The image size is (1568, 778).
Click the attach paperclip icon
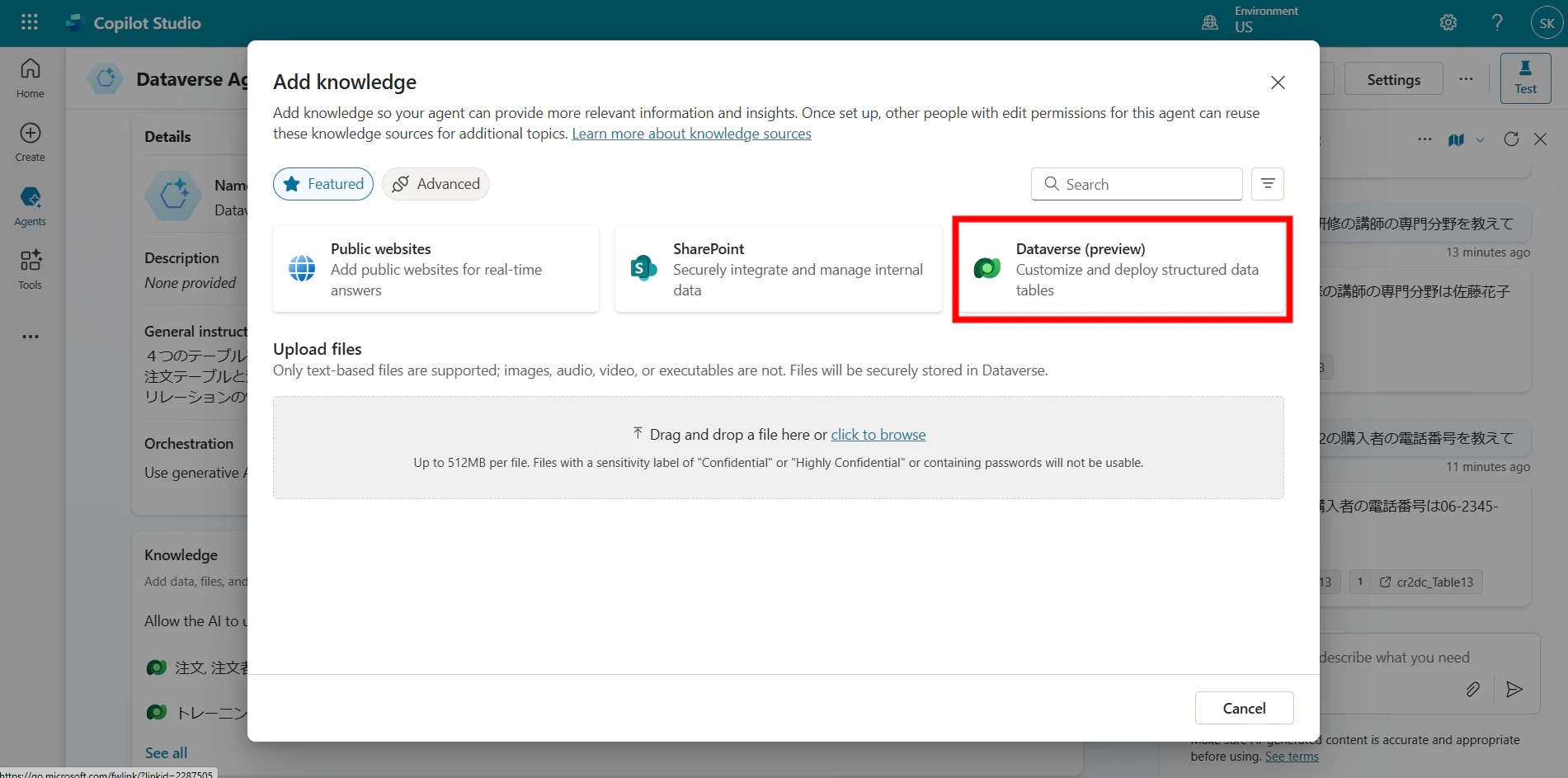(1472, 690)
